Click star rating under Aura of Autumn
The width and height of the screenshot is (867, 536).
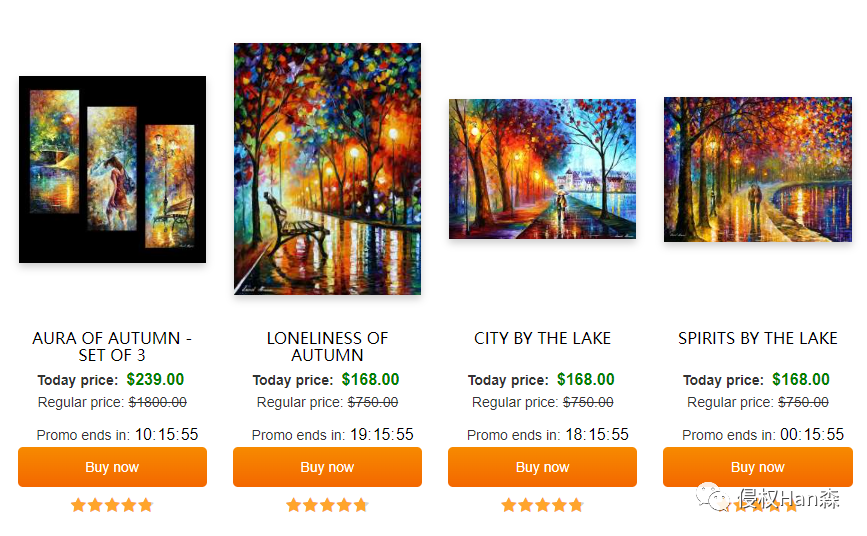[x=112, y=505]
